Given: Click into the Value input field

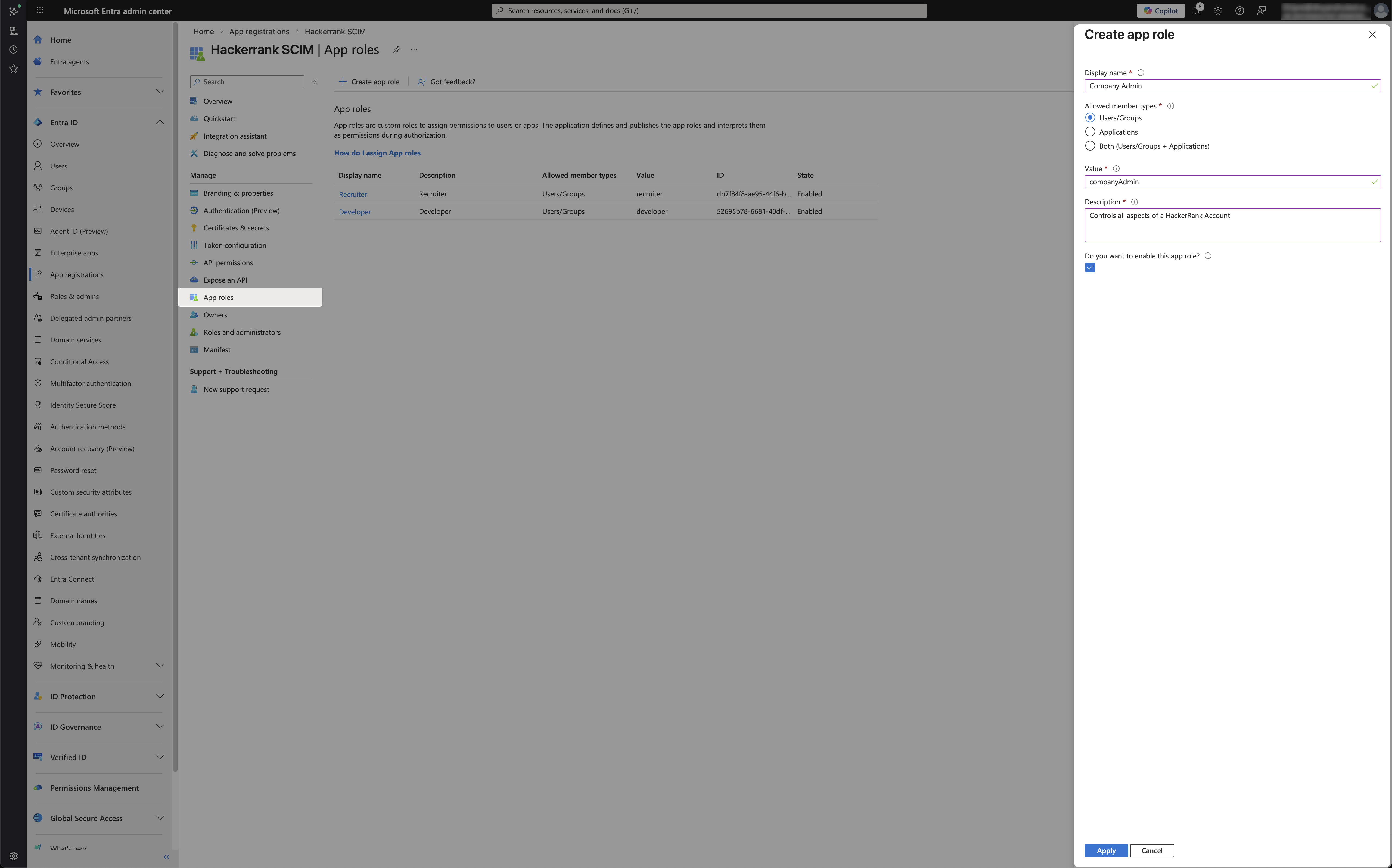Looking at the screenshot, I should [1232, 182].
